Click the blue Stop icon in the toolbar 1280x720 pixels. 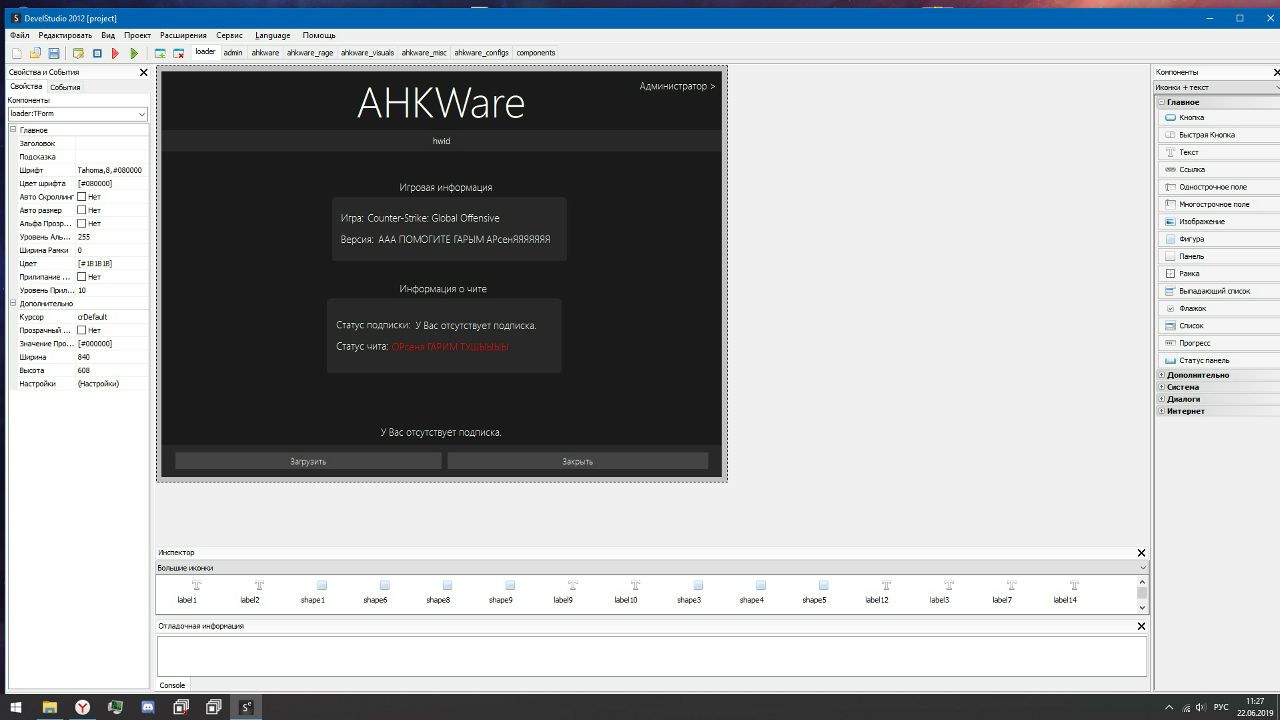(x=97, y=53)
